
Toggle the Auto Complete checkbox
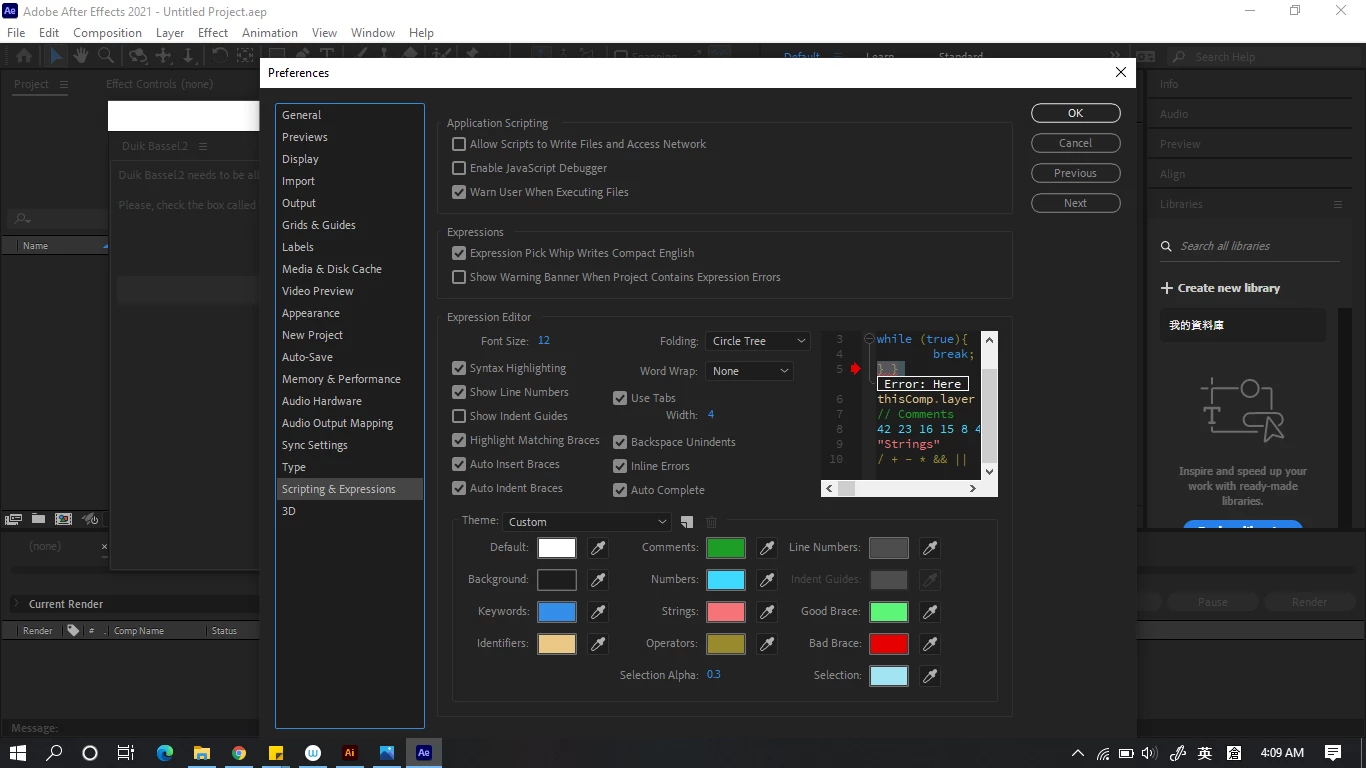[620, 490]
